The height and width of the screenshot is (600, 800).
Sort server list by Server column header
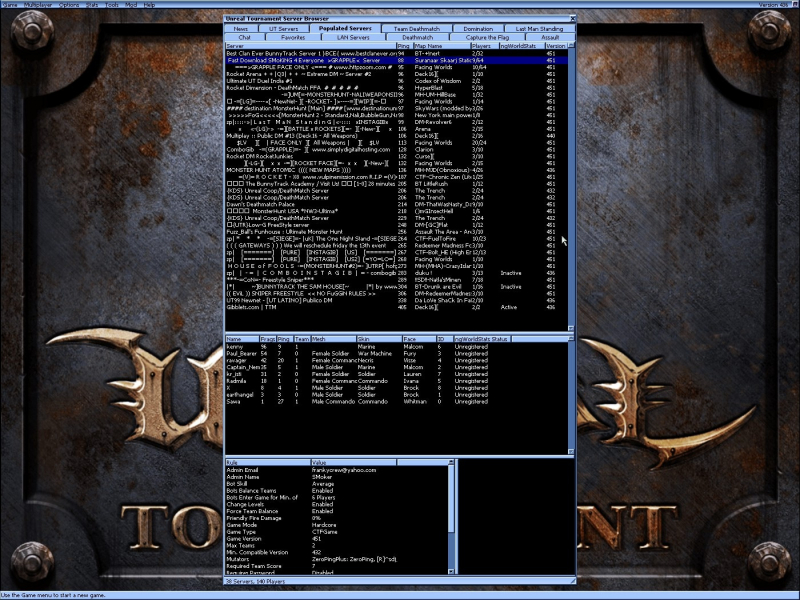pos(310,46)
